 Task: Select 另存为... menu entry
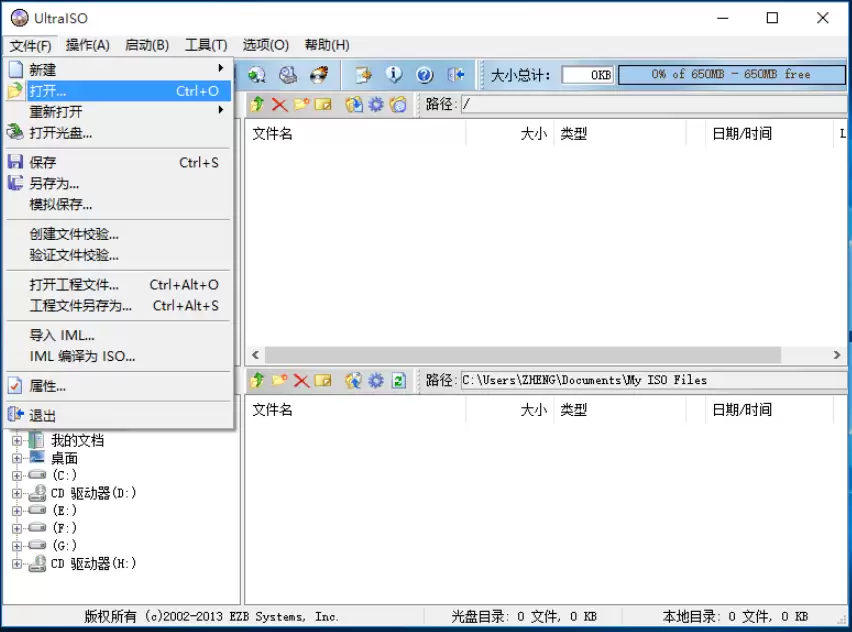point(118,183)
